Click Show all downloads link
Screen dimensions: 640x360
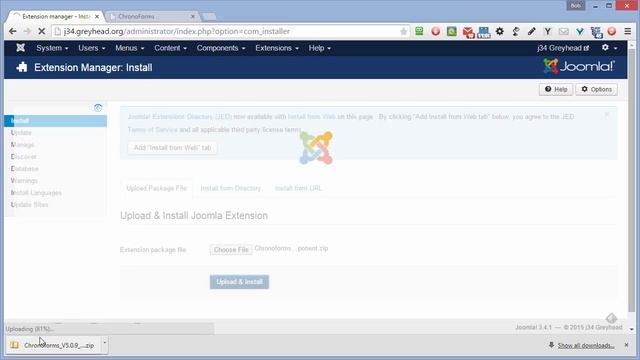coord(586,345)
